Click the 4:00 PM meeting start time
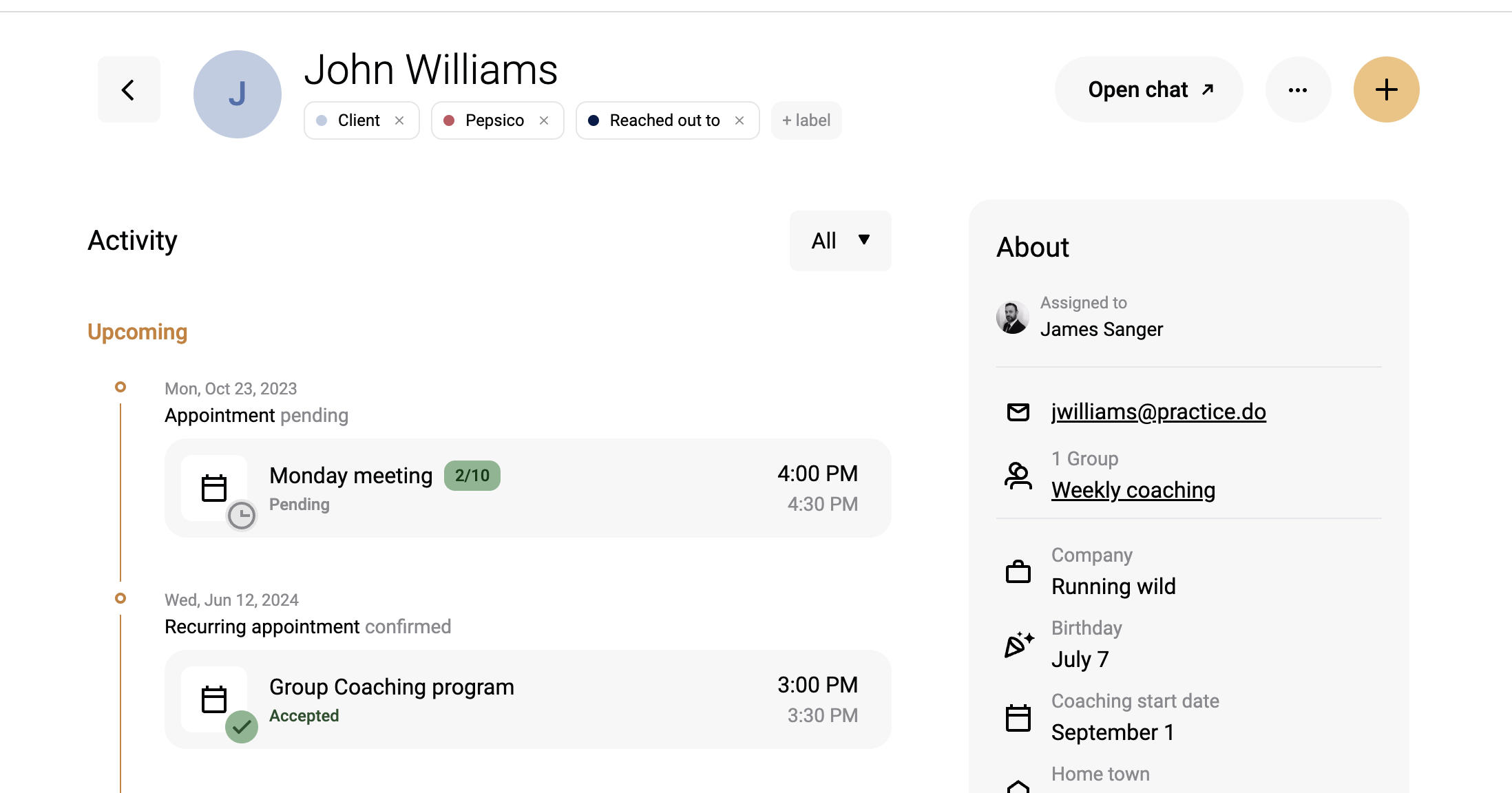Viewport: 1512px width, 793px height. click(x=817, y=474)
